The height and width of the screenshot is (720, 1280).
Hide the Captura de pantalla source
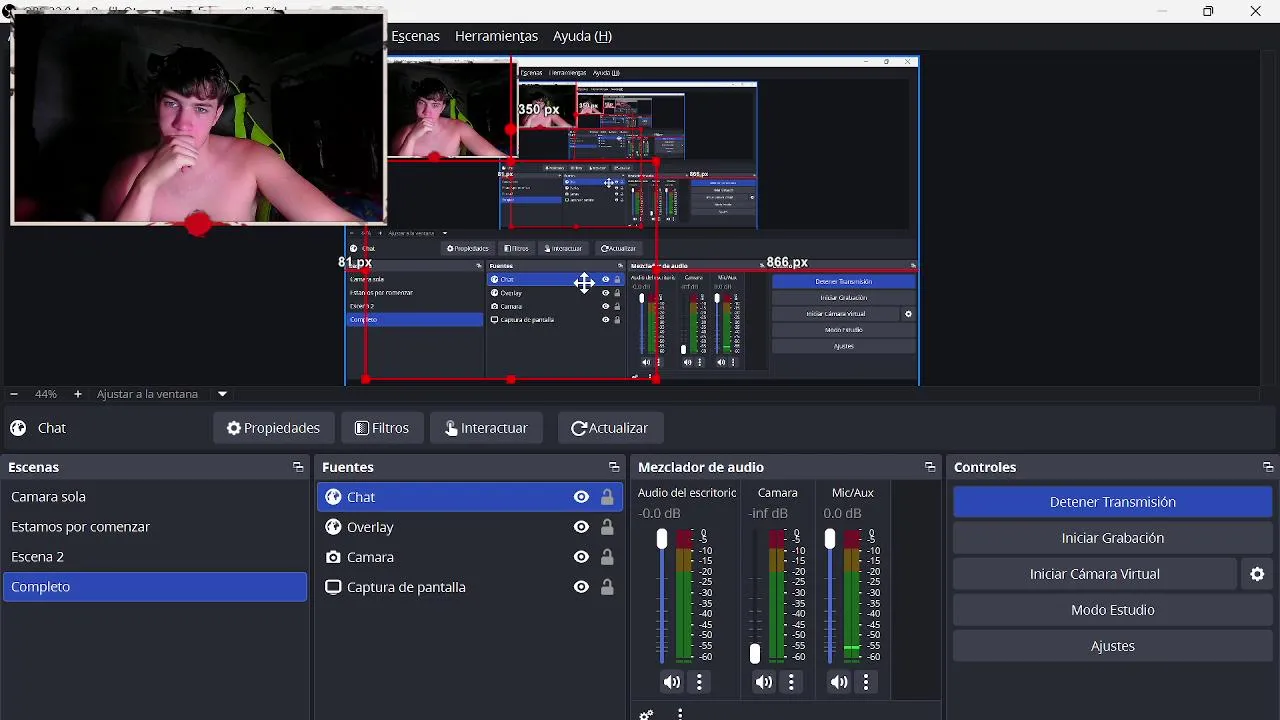pos(581,587)
